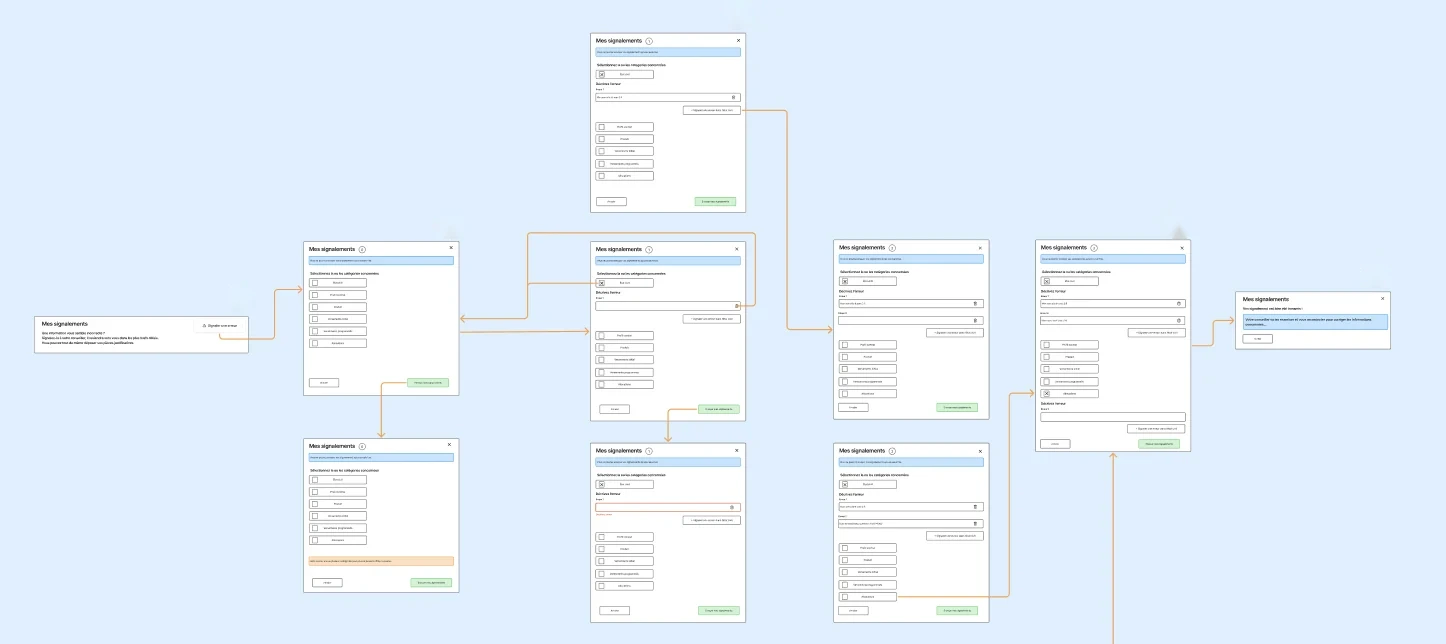Close the final confirmation card
Screen dimensions: 1446x644
coord(1383,298)
